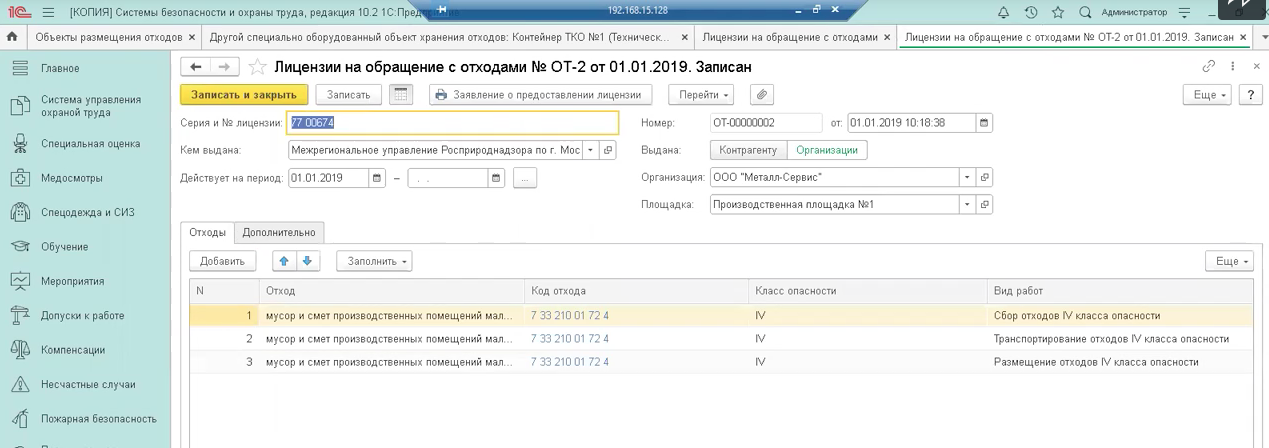Open Главное section in sidebar
Viewport: 1269px width, 448px height.
[60, 69]
